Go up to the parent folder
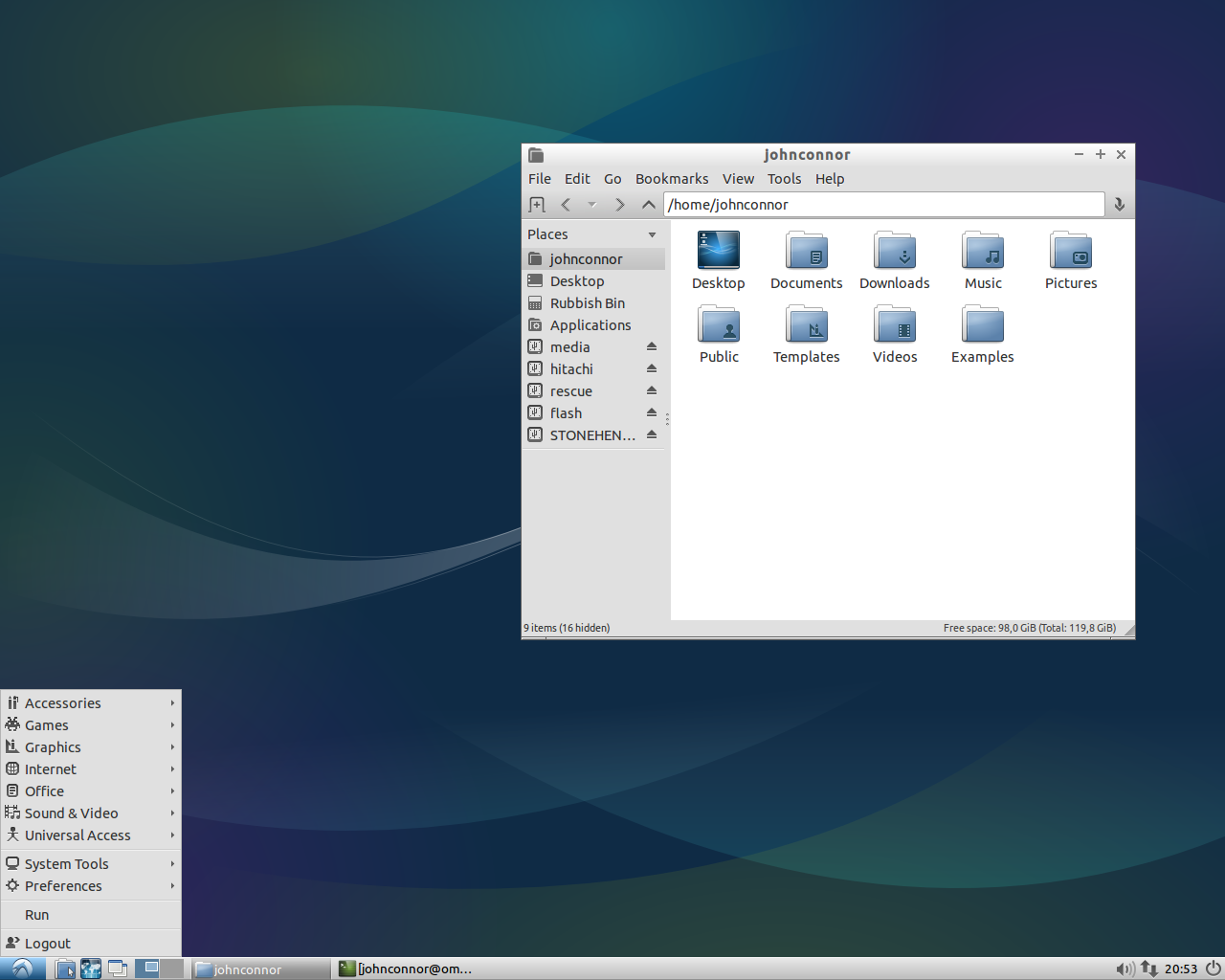 [648, 205]
